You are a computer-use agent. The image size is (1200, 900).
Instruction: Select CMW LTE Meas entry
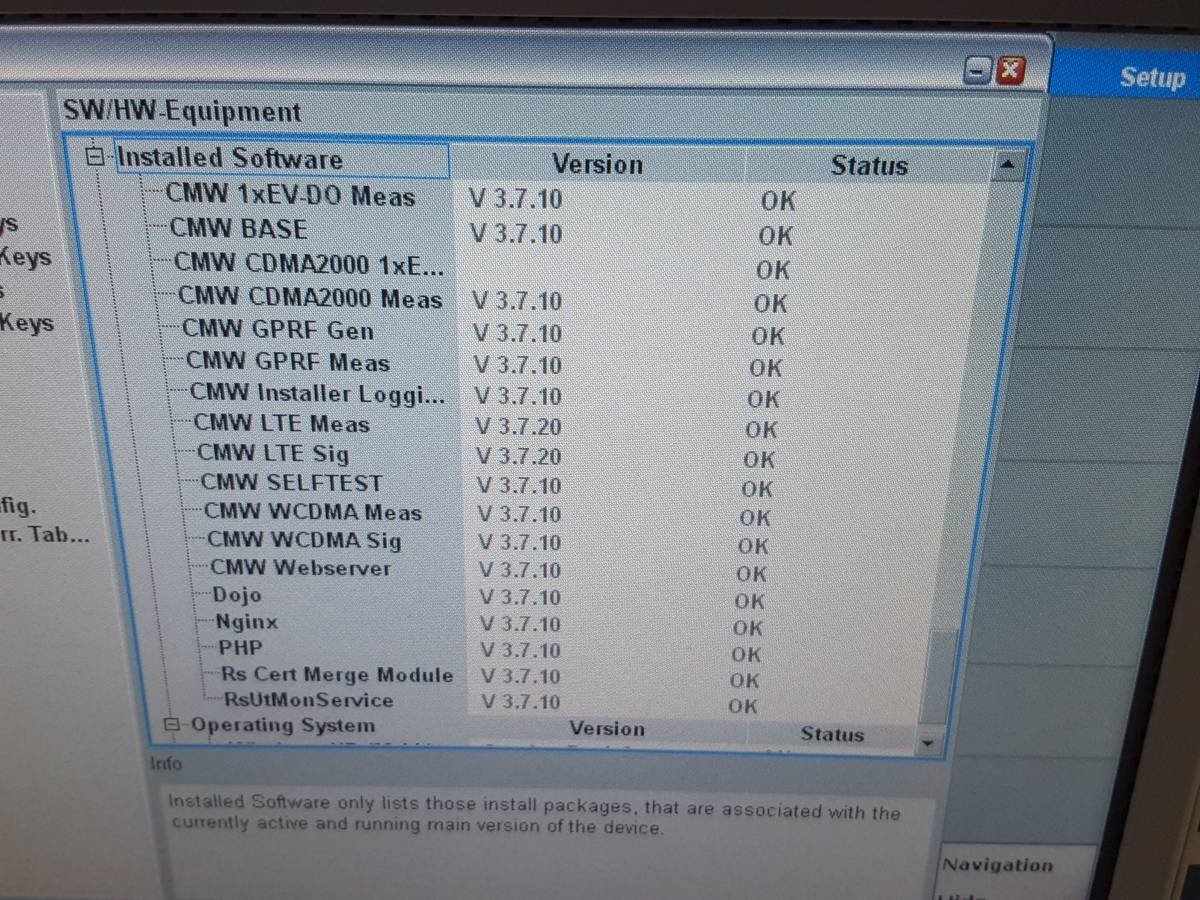[281, 424]
